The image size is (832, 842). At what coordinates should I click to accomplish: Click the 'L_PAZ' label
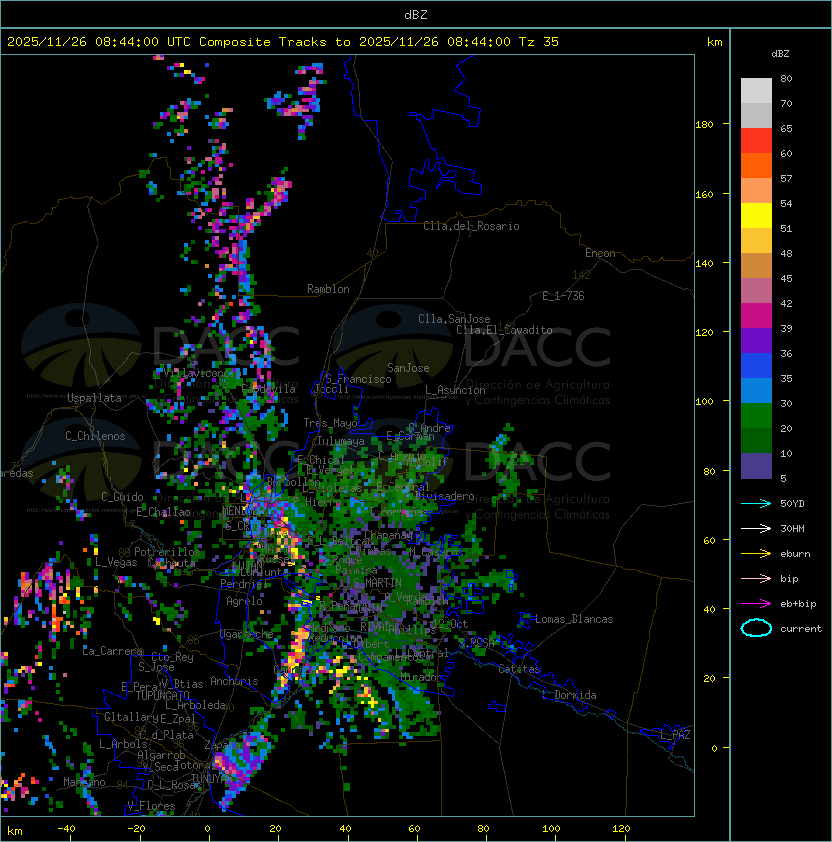[675, 735]
